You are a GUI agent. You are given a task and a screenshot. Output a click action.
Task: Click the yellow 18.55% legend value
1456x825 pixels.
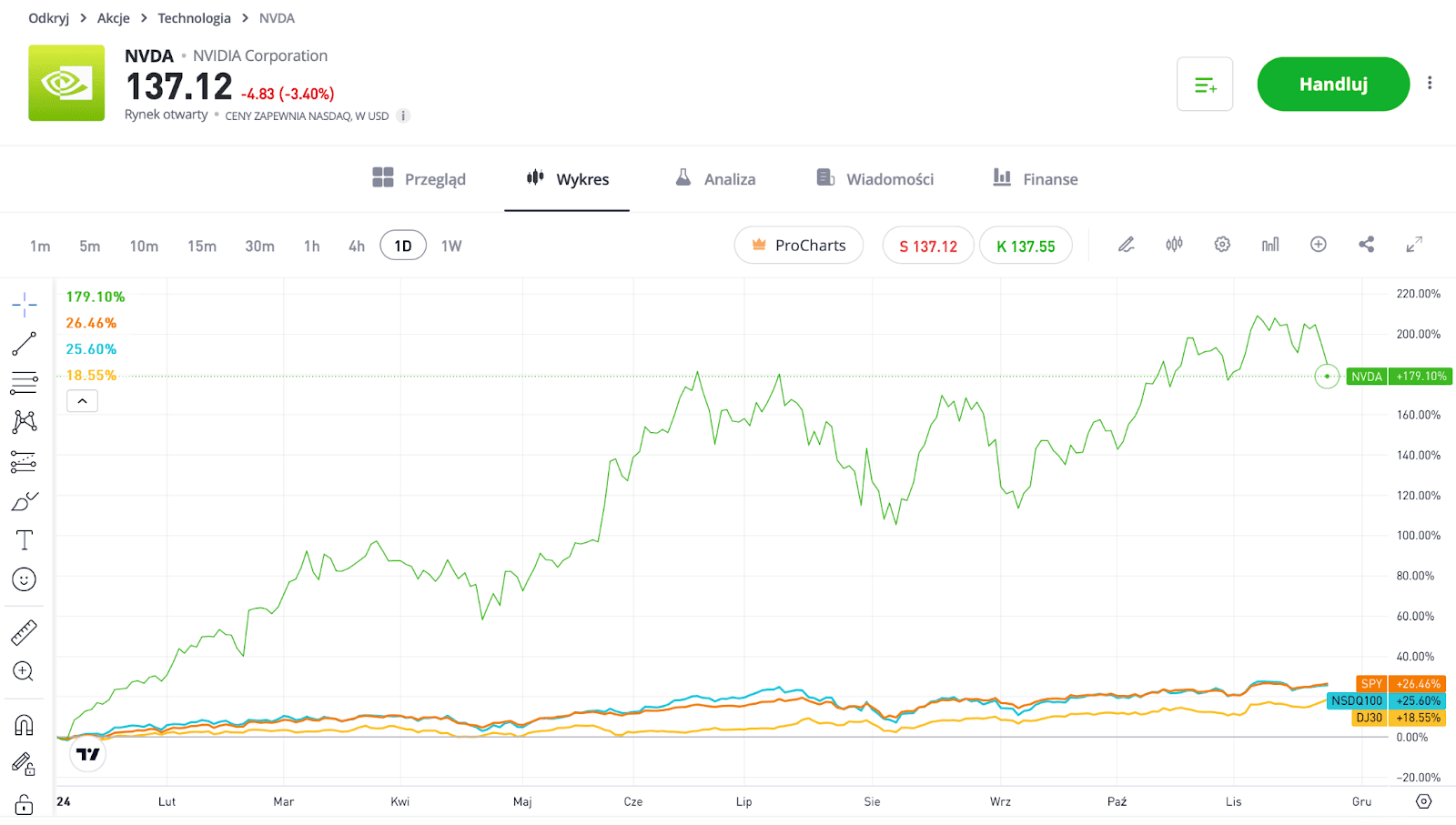[91, 376]
